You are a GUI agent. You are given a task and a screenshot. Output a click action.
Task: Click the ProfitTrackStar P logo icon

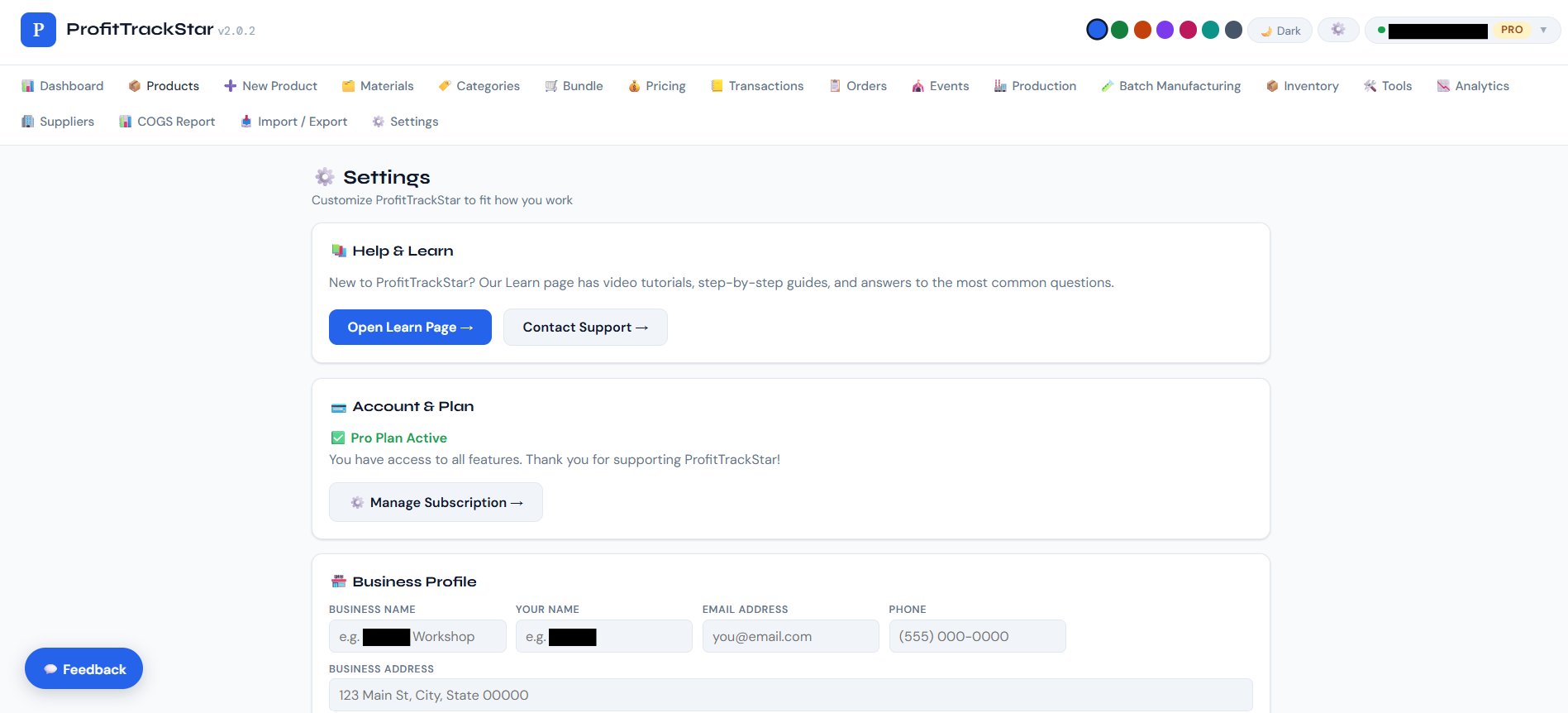(x=38, y=30)
